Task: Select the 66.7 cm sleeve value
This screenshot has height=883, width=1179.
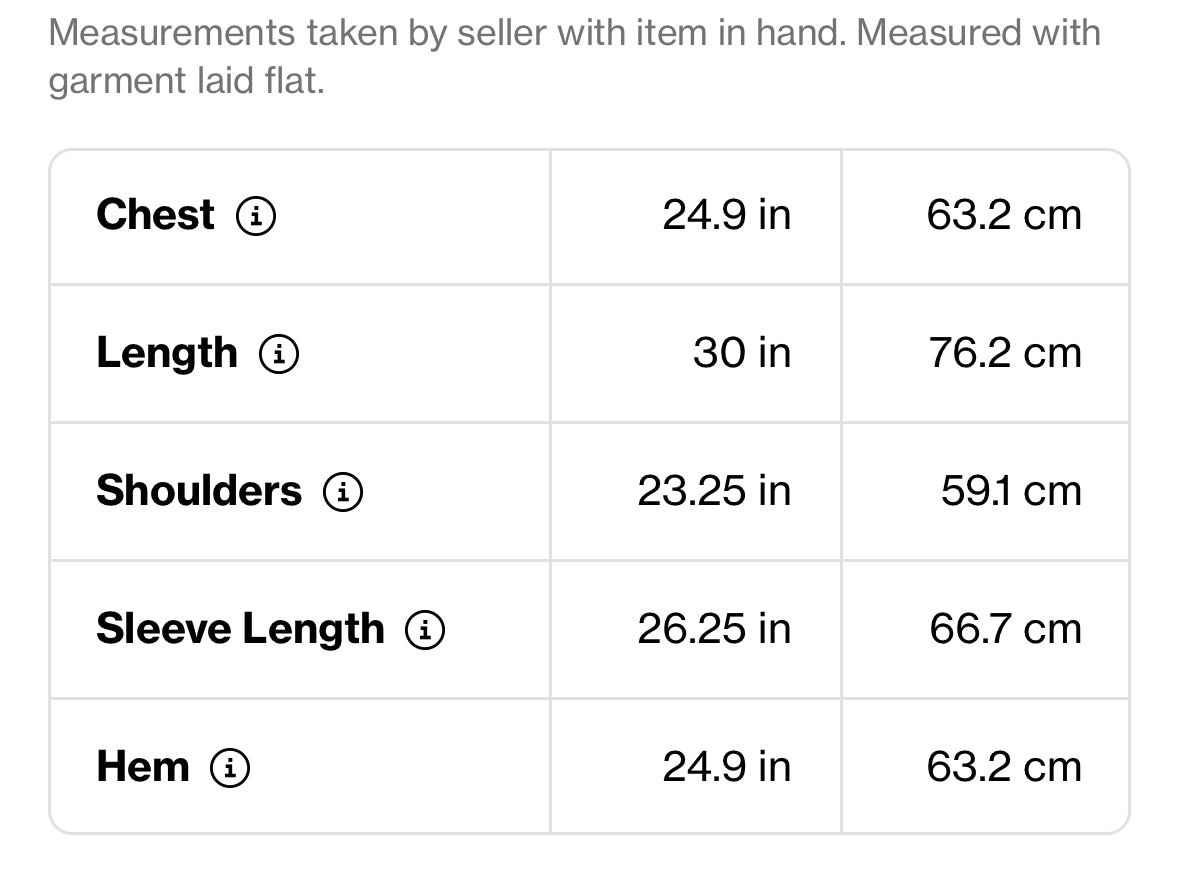Action: [1005, 629]
